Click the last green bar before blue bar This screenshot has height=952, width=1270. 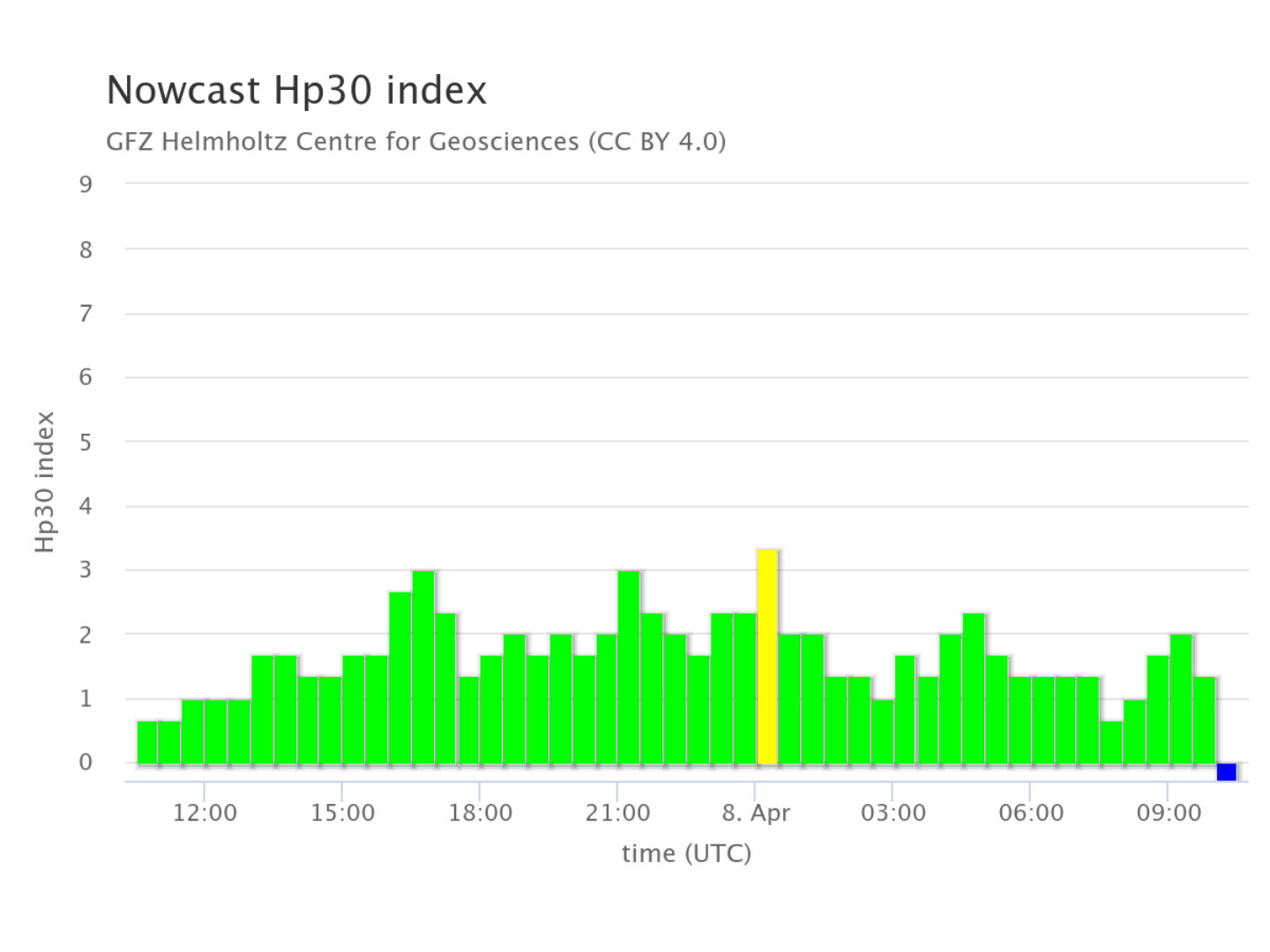pos(1204,720)
